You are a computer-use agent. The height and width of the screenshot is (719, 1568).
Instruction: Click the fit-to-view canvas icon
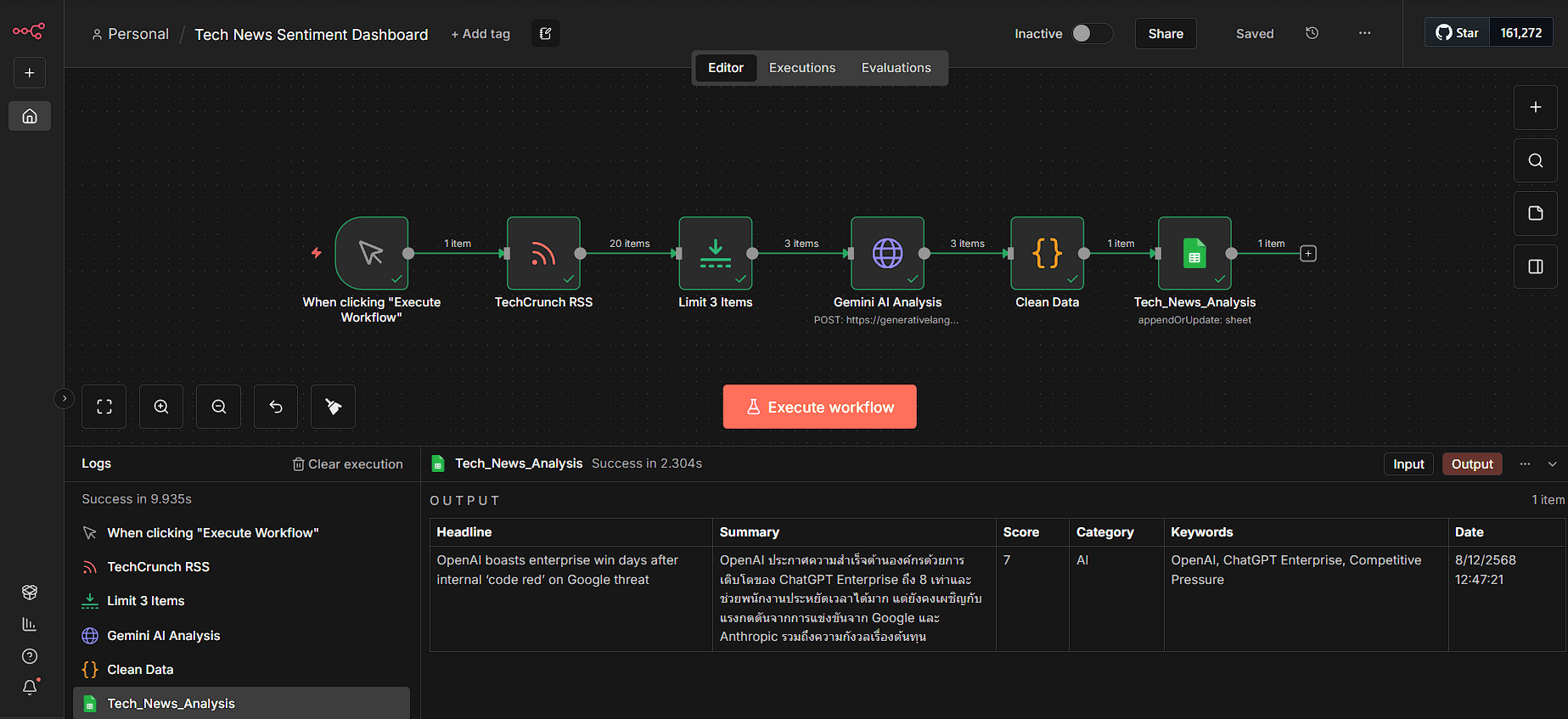click(104, 407)
